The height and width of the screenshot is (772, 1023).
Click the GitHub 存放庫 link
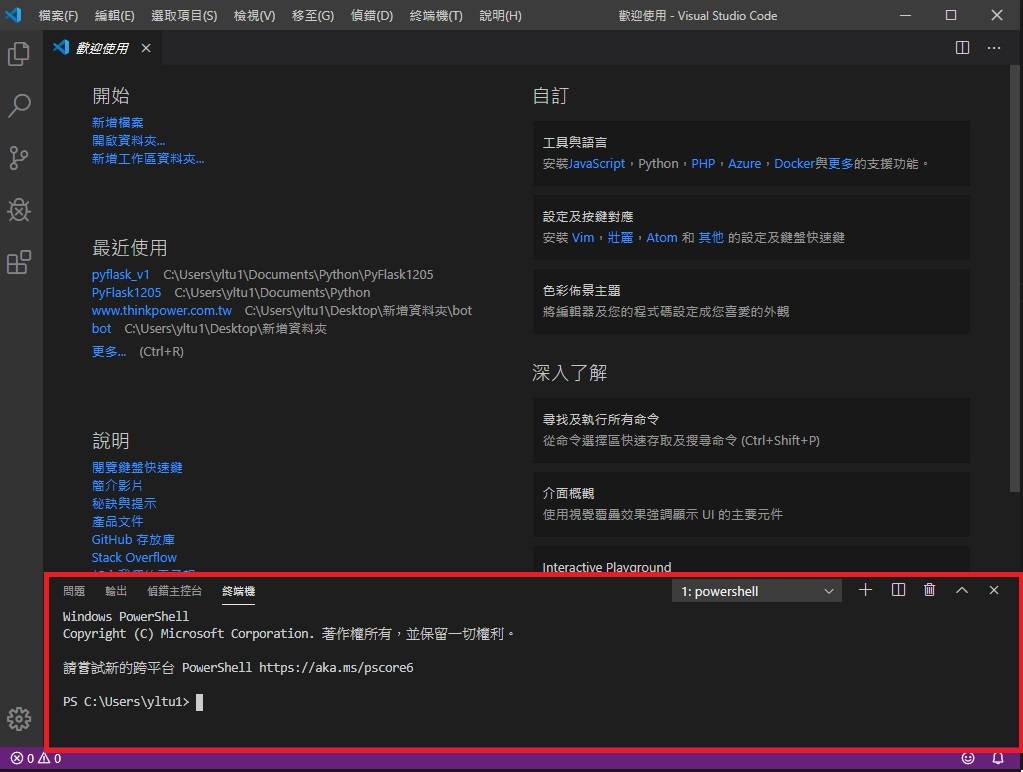tap(133, 540)
